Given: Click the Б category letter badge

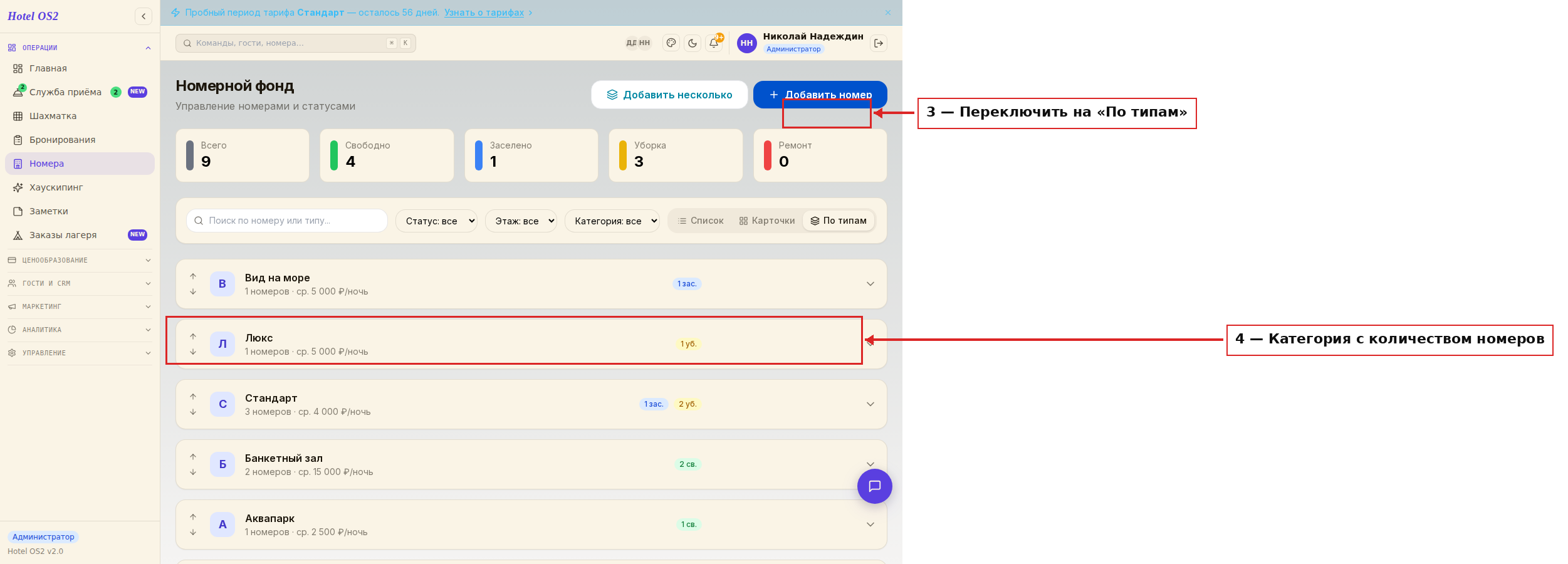Looking at the screenshot, I should [222, 464].
